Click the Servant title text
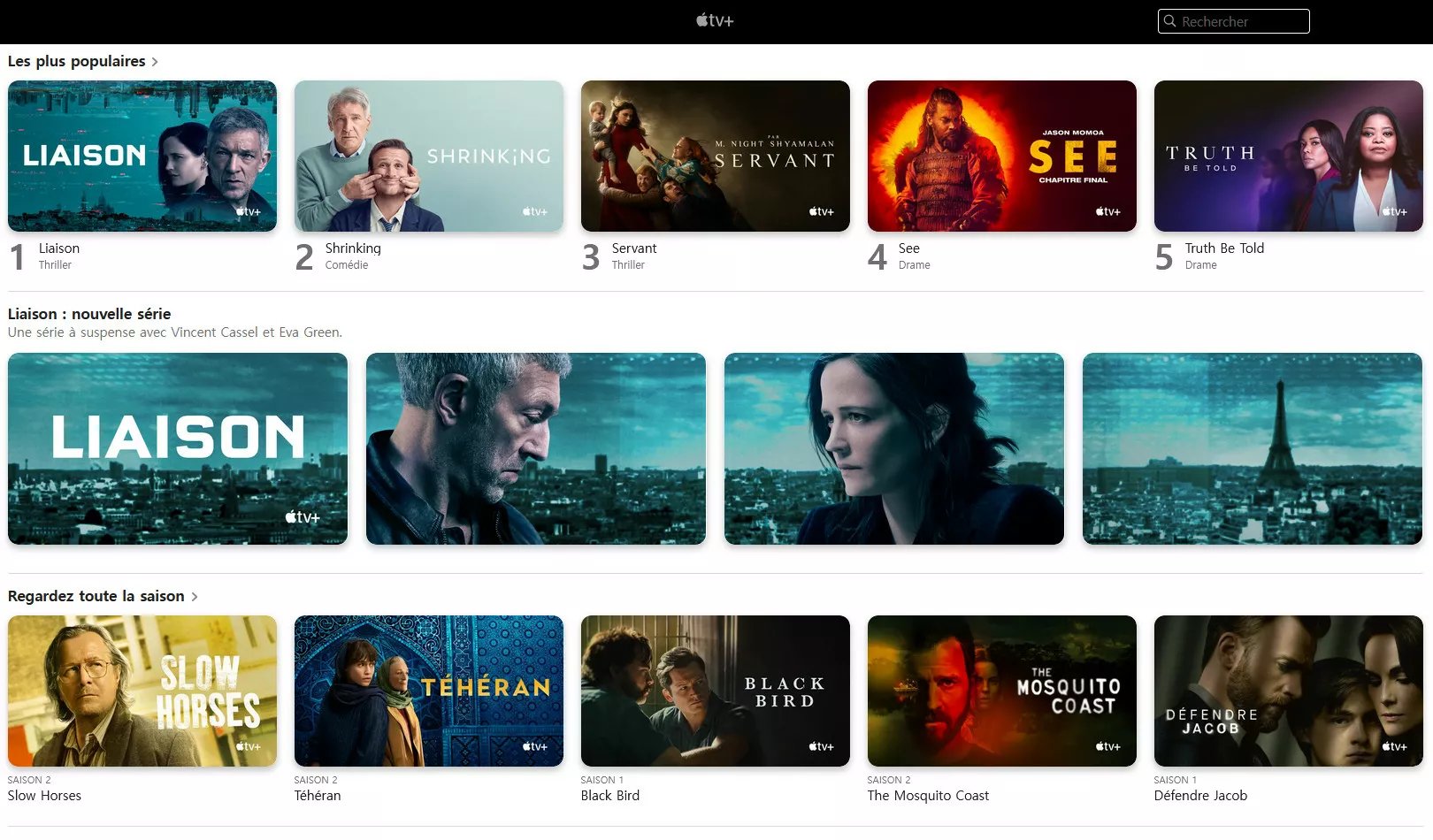1433x840 pixels. pyautogui.click(x=634, y=248)
